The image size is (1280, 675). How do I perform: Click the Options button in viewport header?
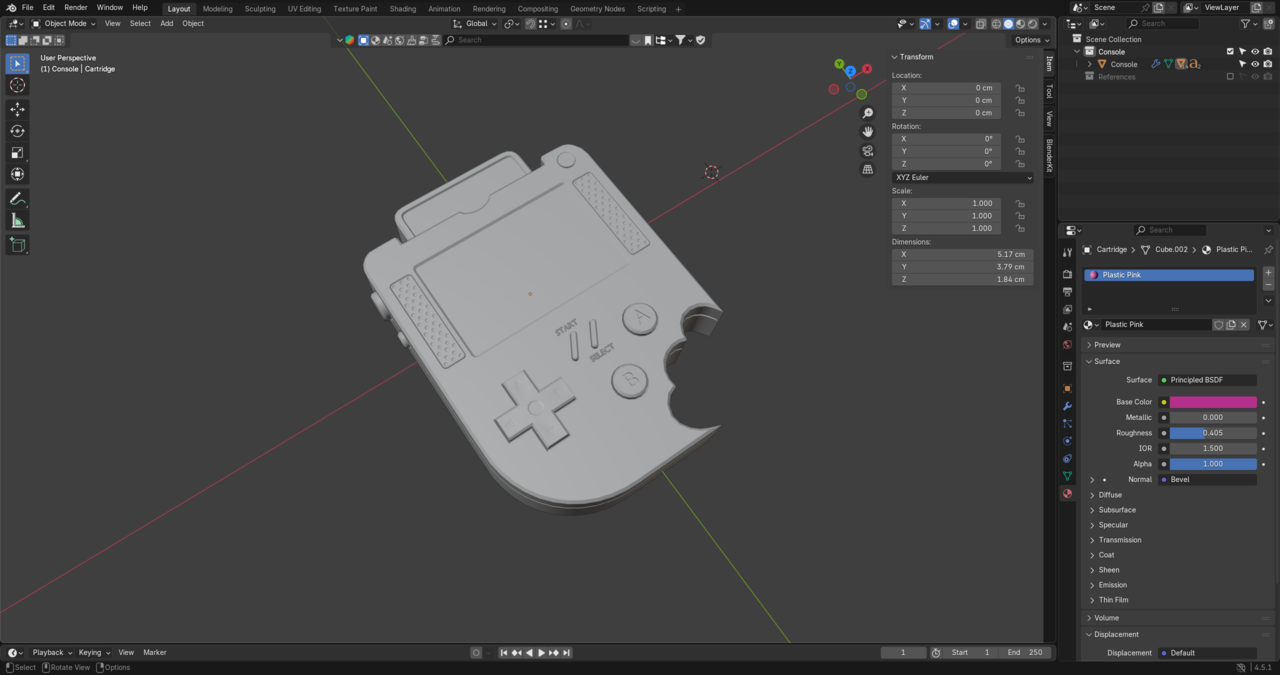(1031, 40)
